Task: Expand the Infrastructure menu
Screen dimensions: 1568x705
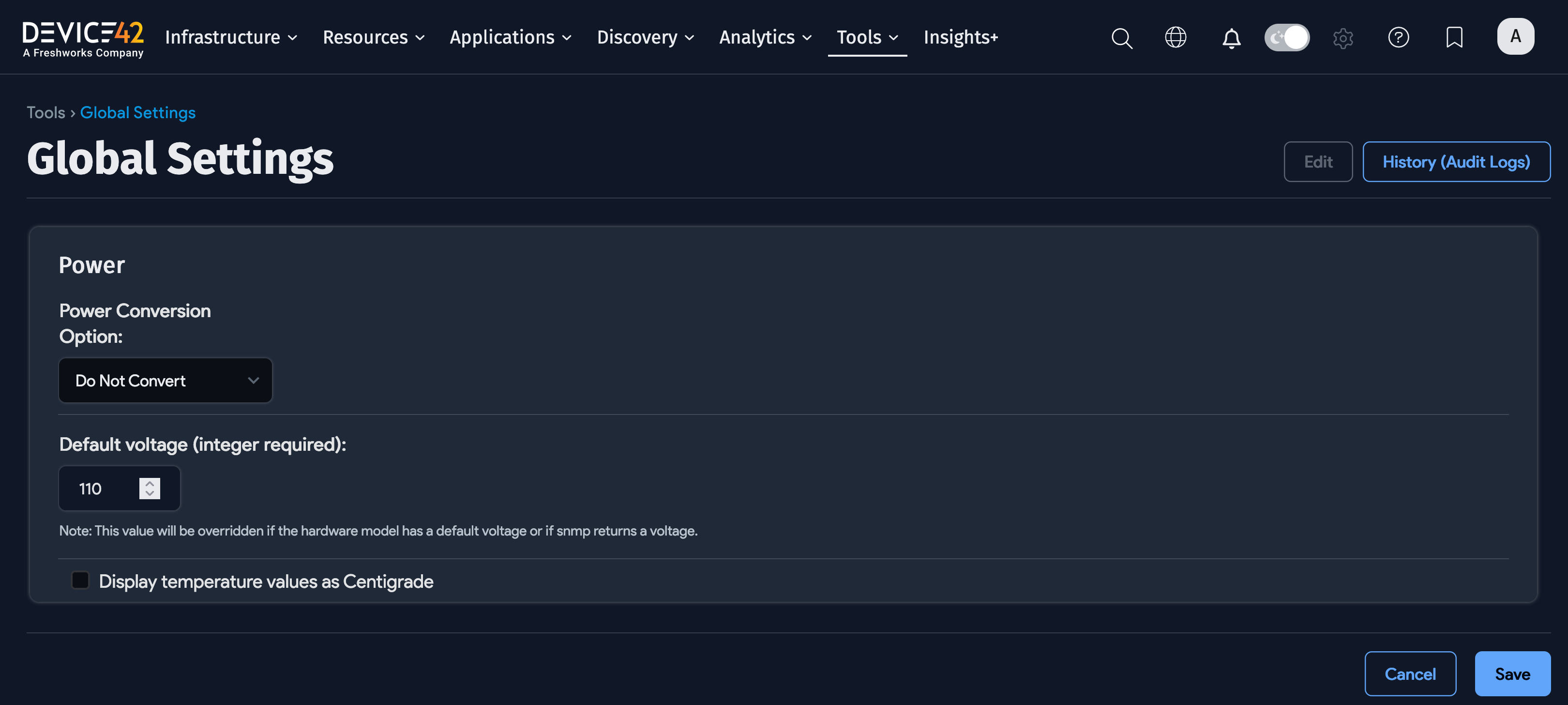Action: pyautogui.click(x=231, y=38)
